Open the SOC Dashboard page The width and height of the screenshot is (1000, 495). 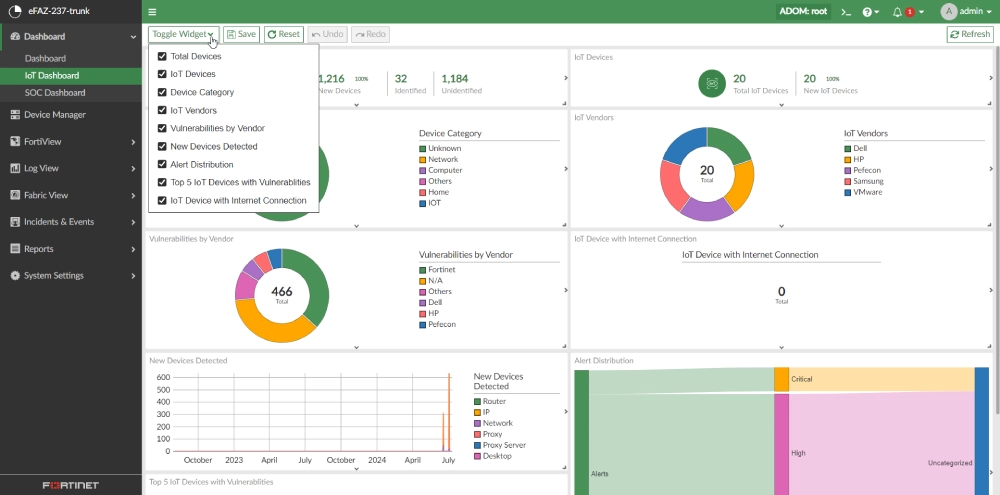[x=55, y=93]
